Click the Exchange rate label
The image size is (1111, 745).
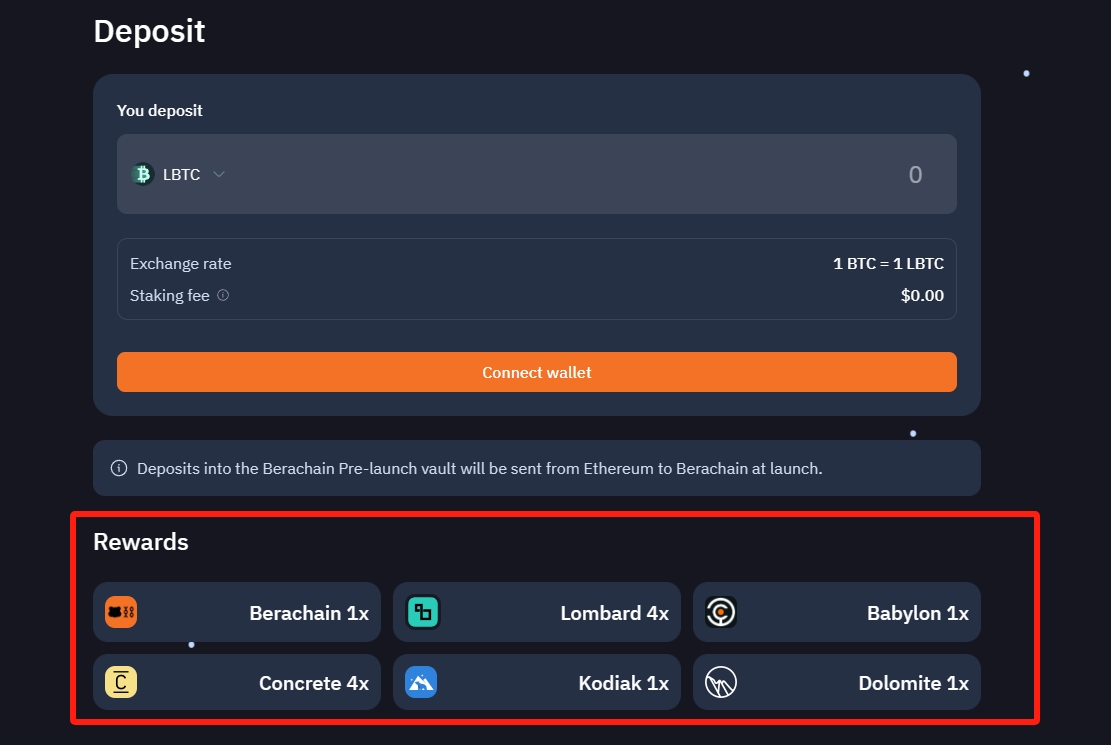point(181,264)
